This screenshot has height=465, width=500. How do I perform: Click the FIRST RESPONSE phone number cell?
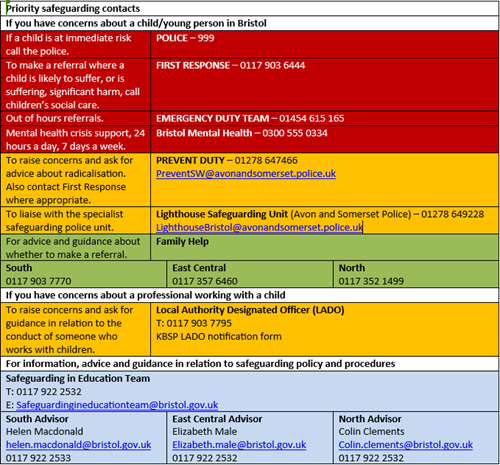coord(324,85)
